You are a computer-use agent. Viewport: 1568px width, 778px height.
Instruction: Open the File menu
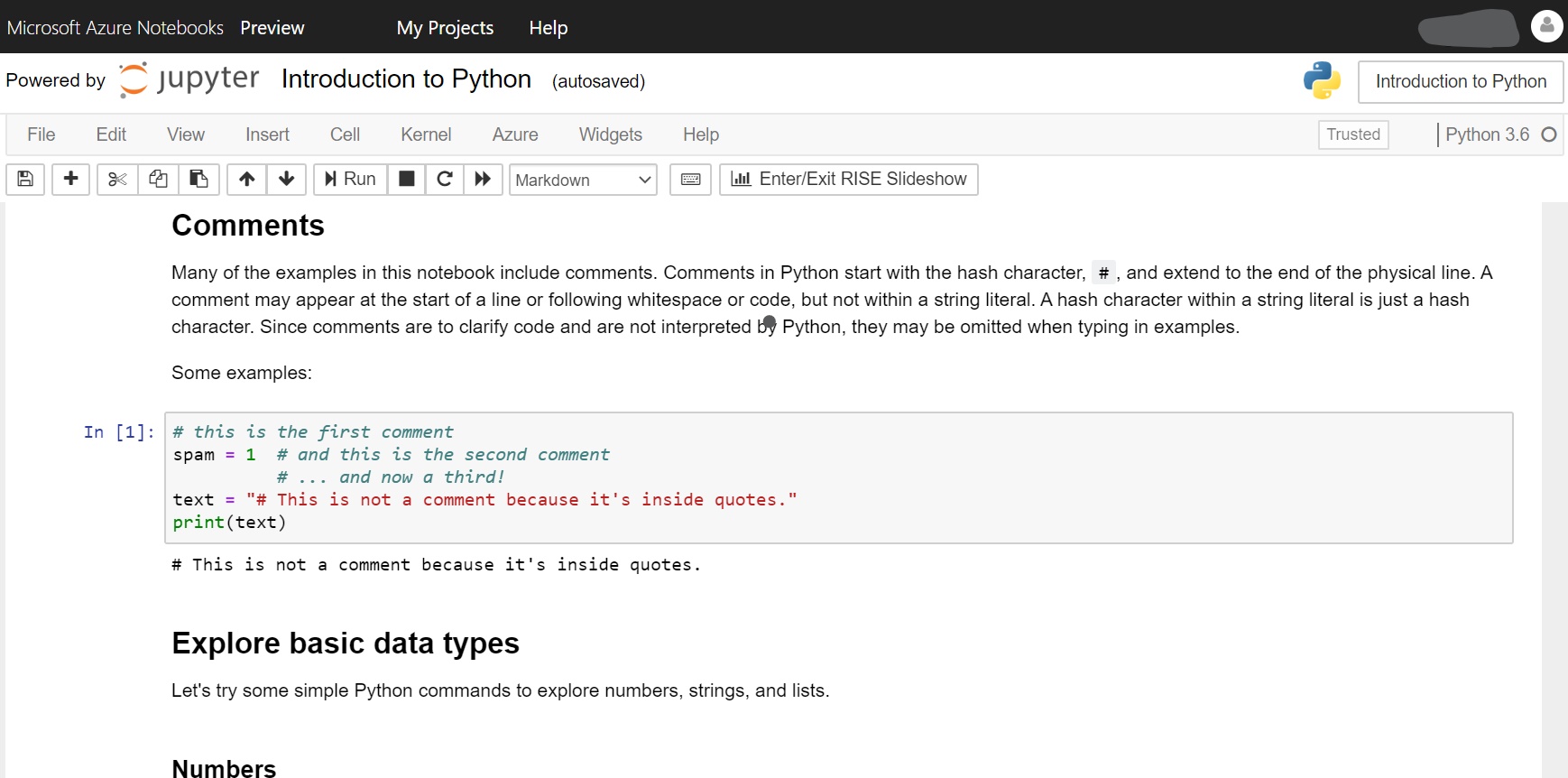[42, 134]
